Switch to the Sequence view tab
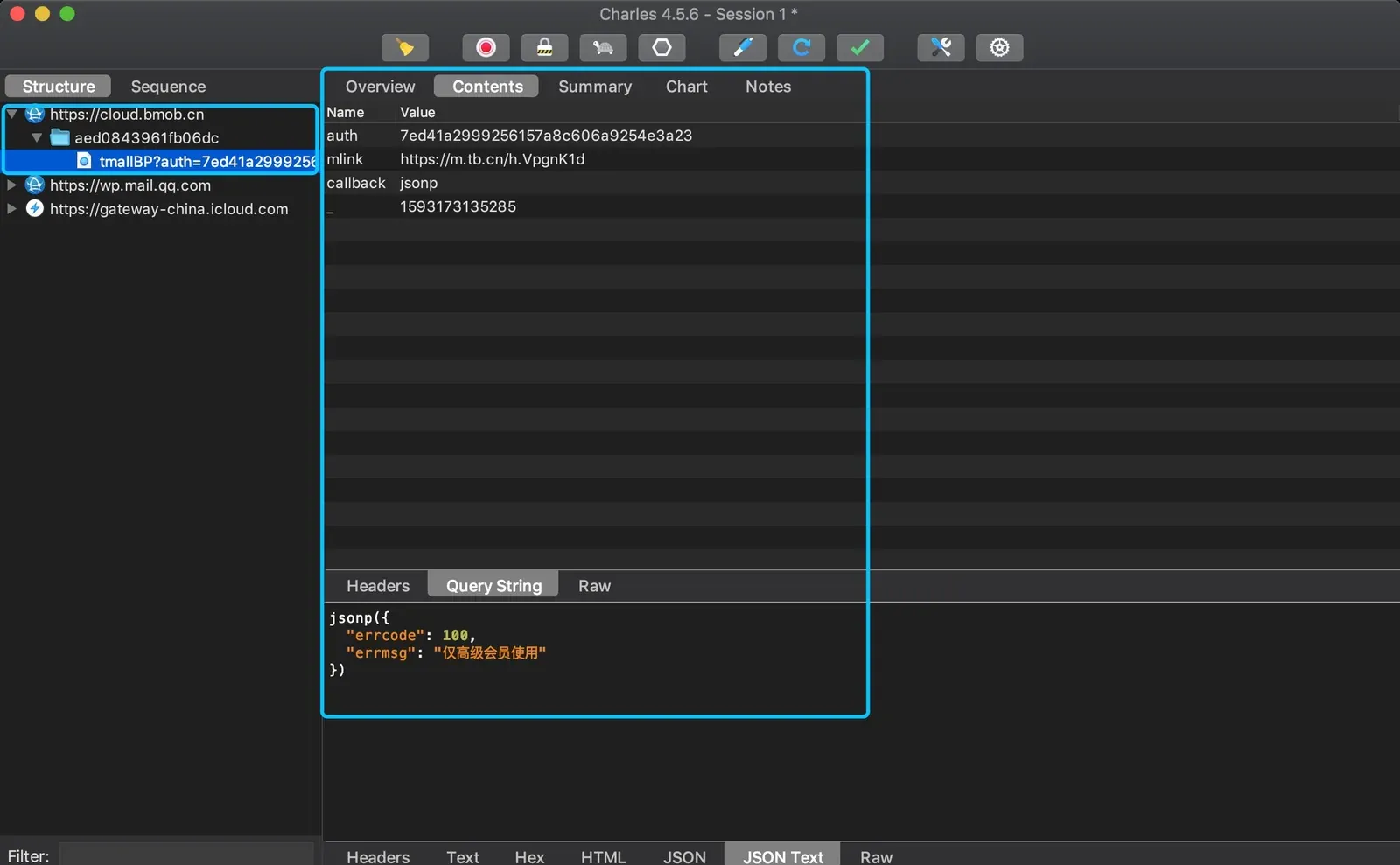The height and width of the screenshot is (865, 1400). (x=168, y=86)
